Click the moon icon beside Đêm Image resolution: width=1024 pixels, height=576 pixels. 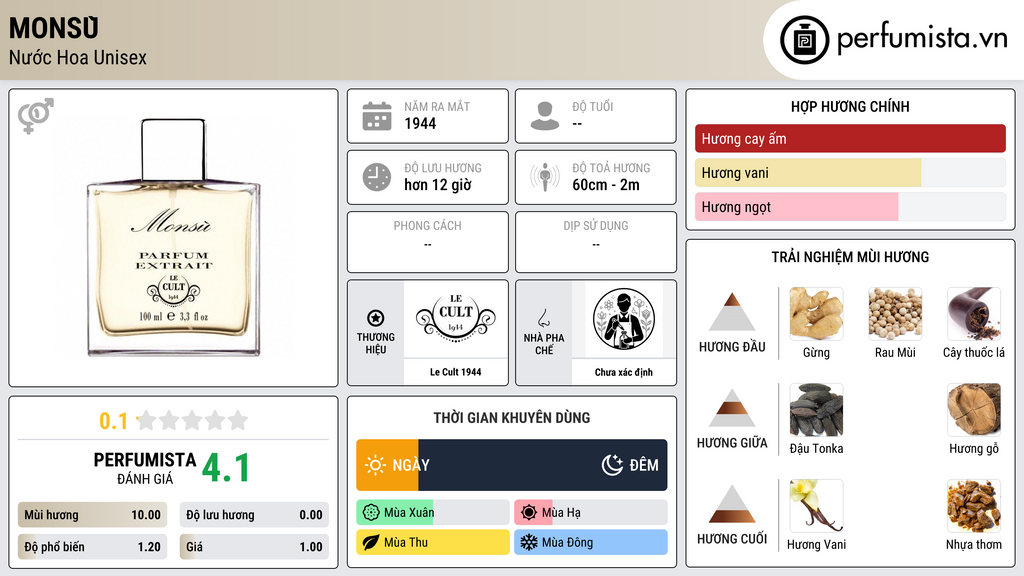pos(612,465)
